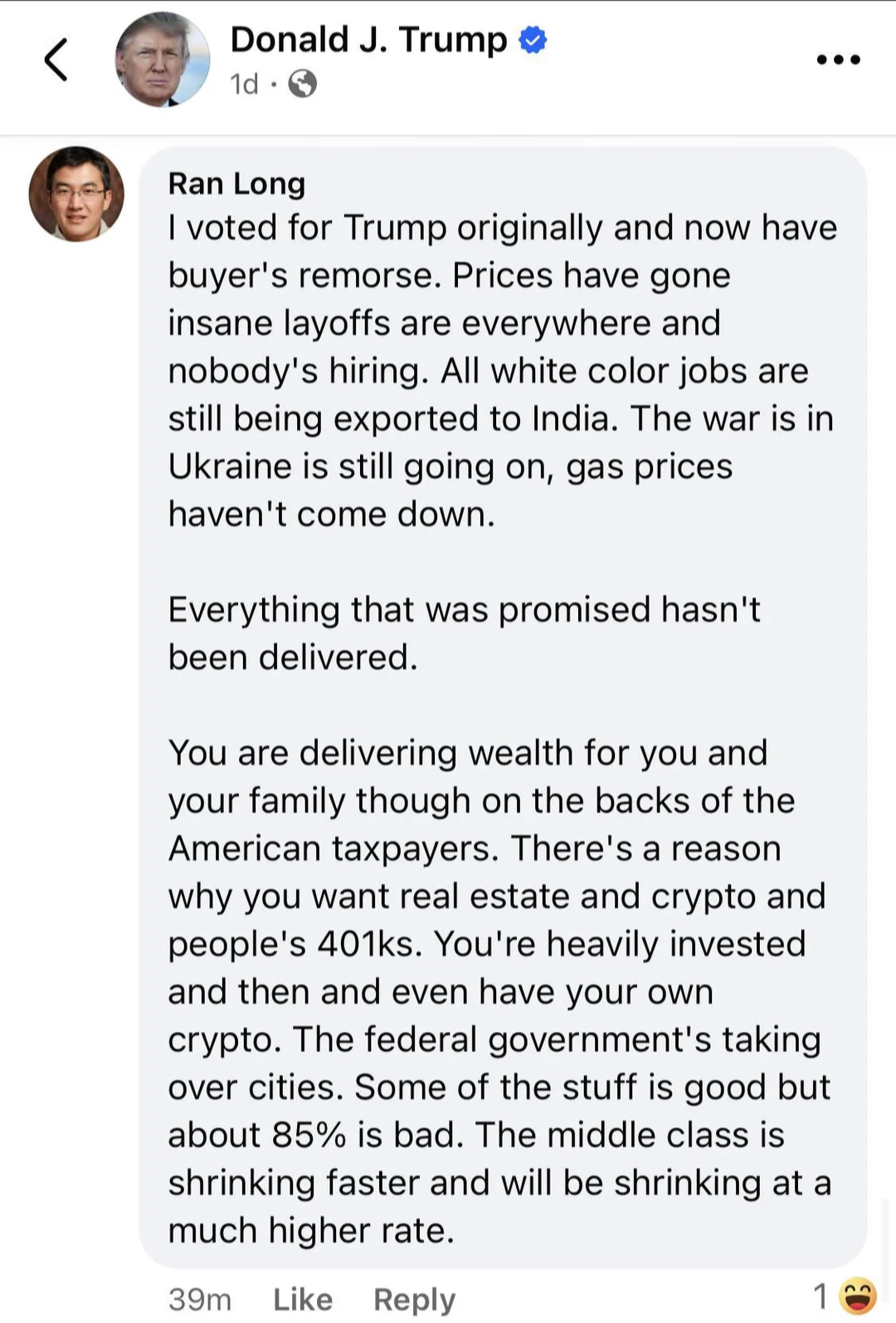
Task: Open the three-dot post options menu
Action: pos(839,60)
